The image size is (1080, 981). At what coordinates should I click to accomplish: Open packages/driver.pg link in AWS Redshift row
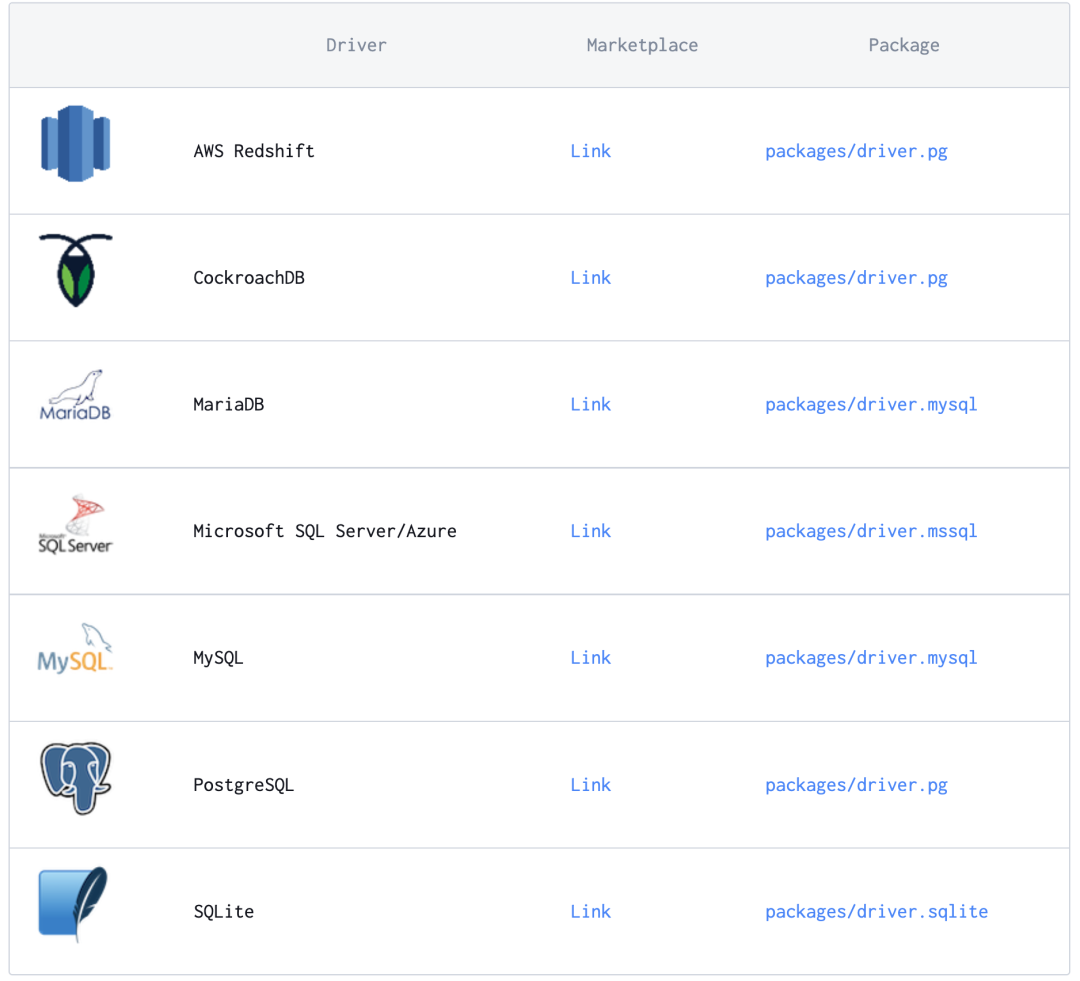(856, 152)
